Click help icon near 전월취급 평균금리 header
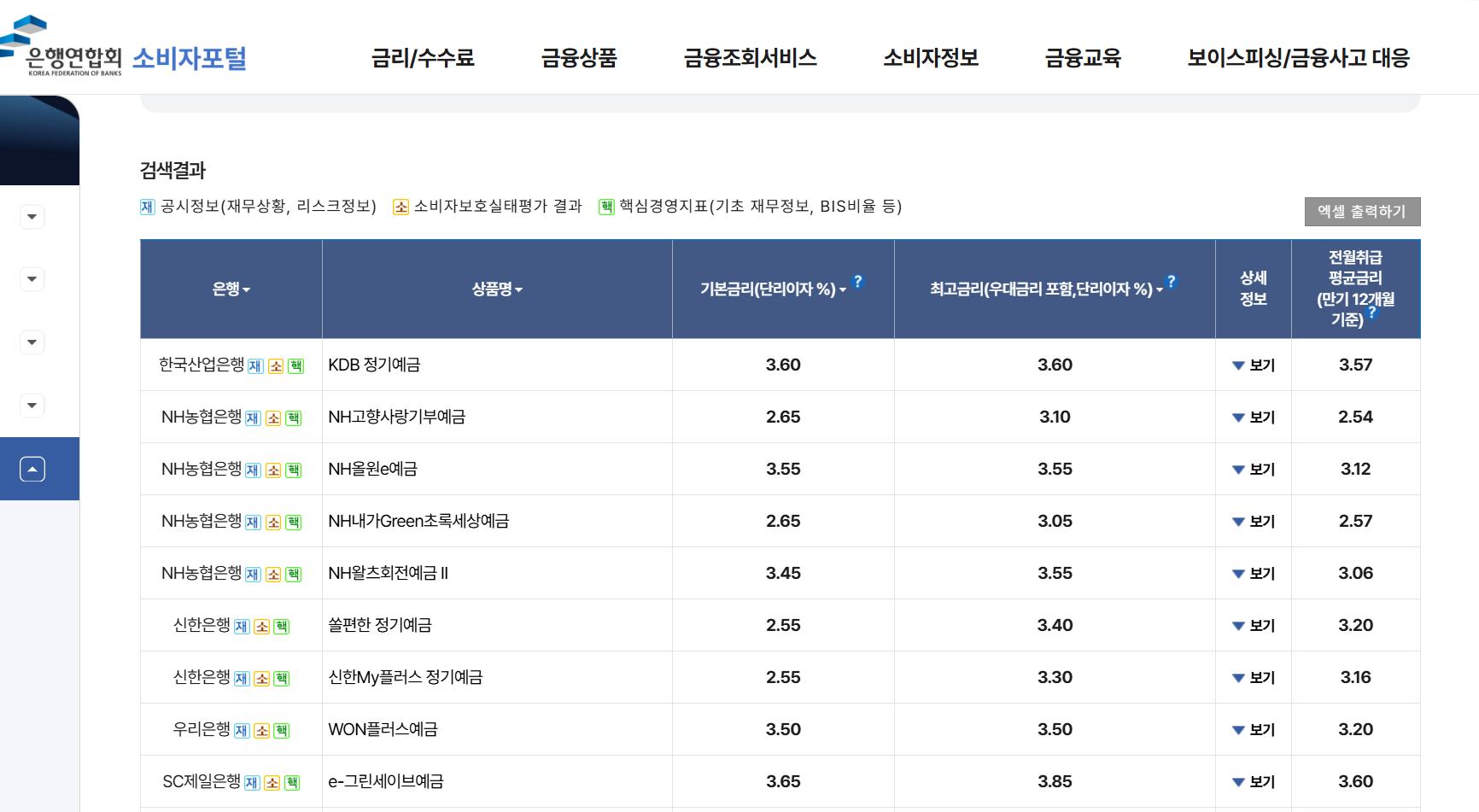Viewport: 1479px width, 812px height. (1372, 312)
